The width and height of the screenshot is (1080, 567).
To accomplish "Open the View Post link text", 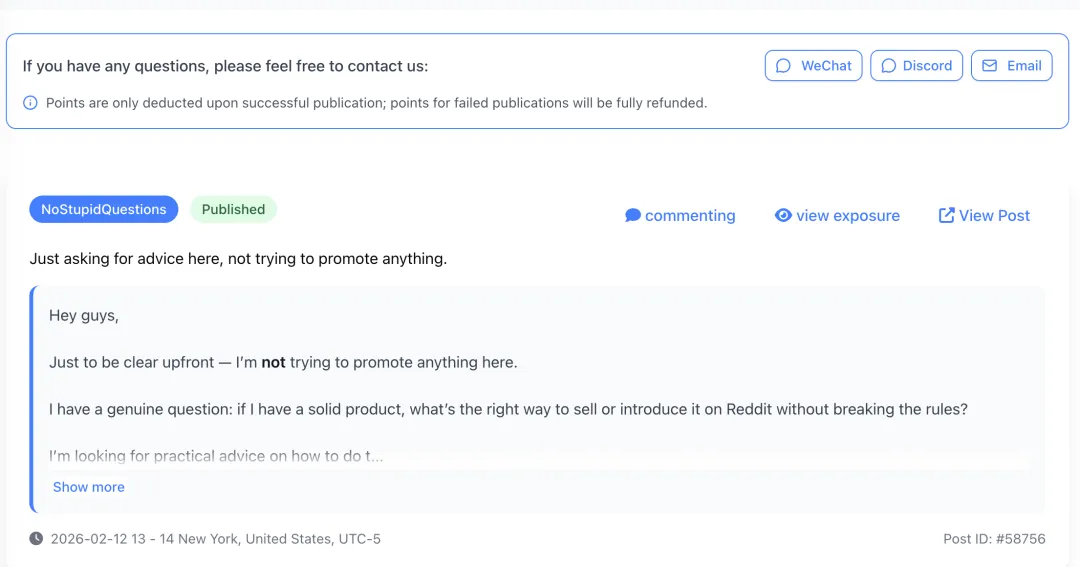I will 994,216.
